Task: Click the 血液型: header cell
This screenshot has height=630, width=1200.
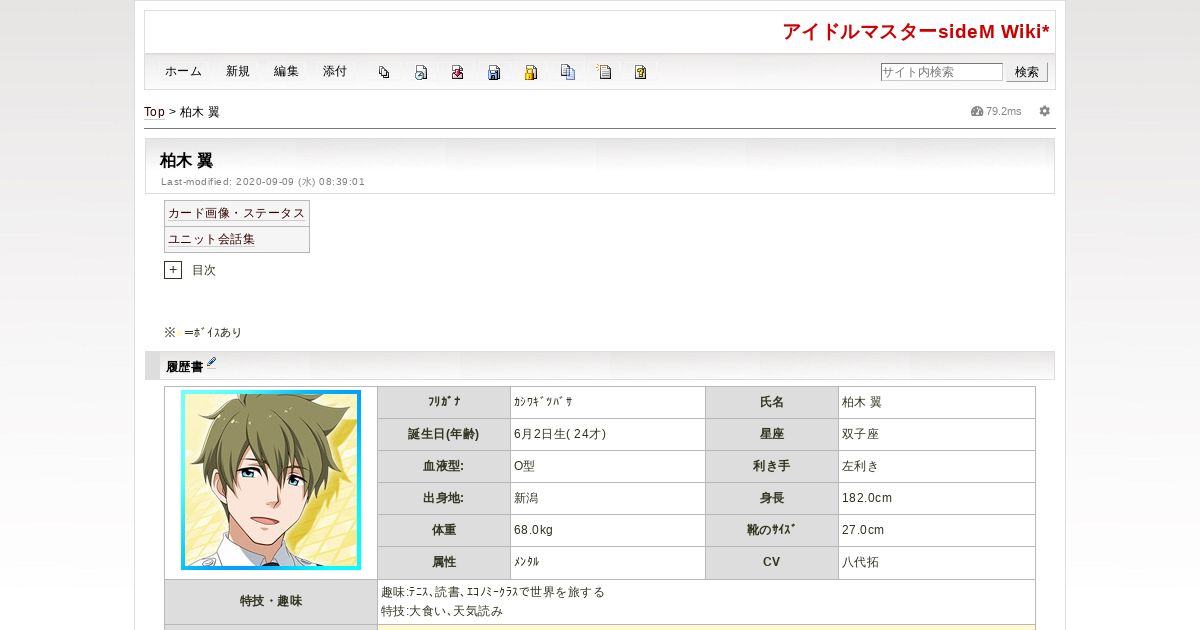Action: pyautogui.click(x=444, y=466)
